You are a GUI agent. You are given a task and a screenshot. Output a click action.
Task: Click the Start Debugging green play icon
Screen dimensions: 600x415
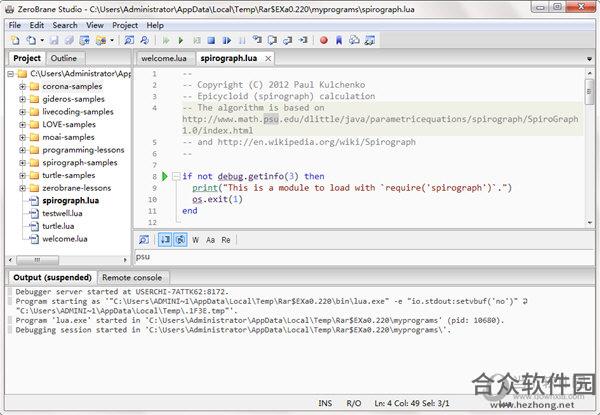click(181, 40)
